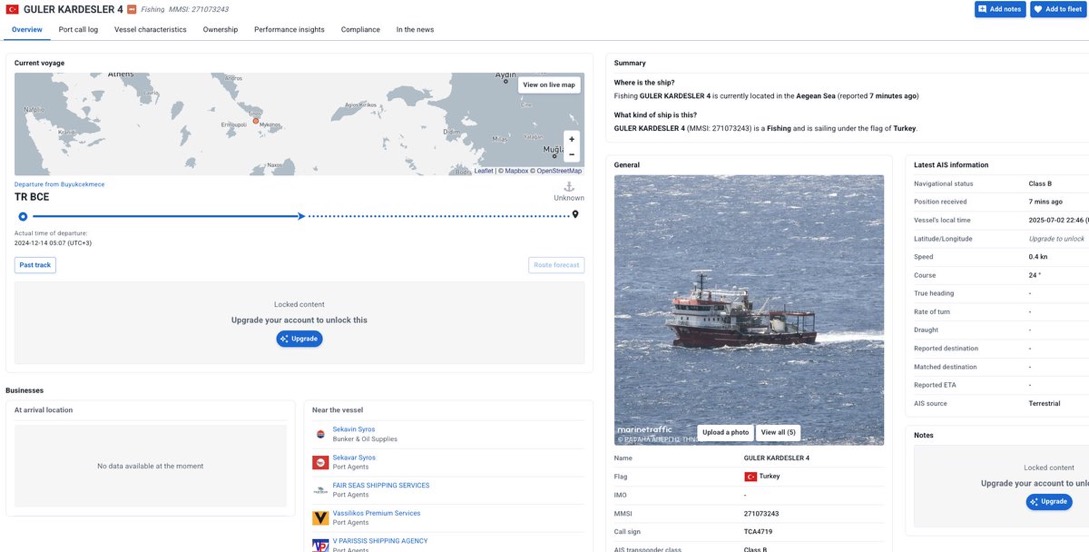Zoom out on the voyage map
This screenshot has height=552, width=1089.
tap(571, 155)
